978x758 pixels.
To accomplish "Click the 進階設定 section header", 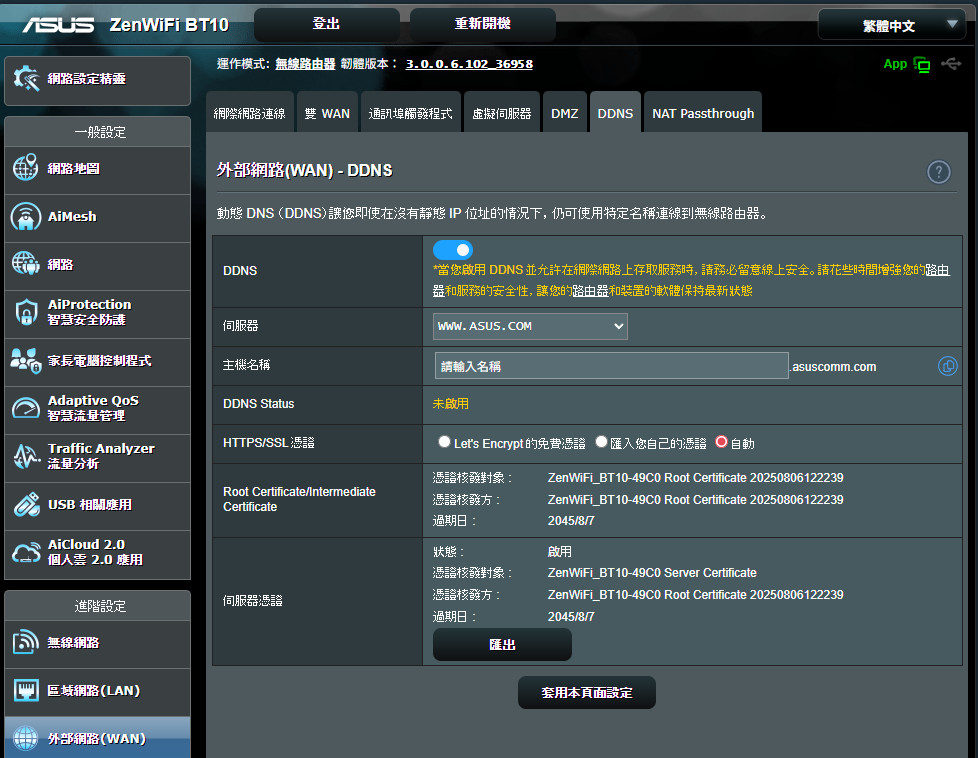I will [100, 606].
